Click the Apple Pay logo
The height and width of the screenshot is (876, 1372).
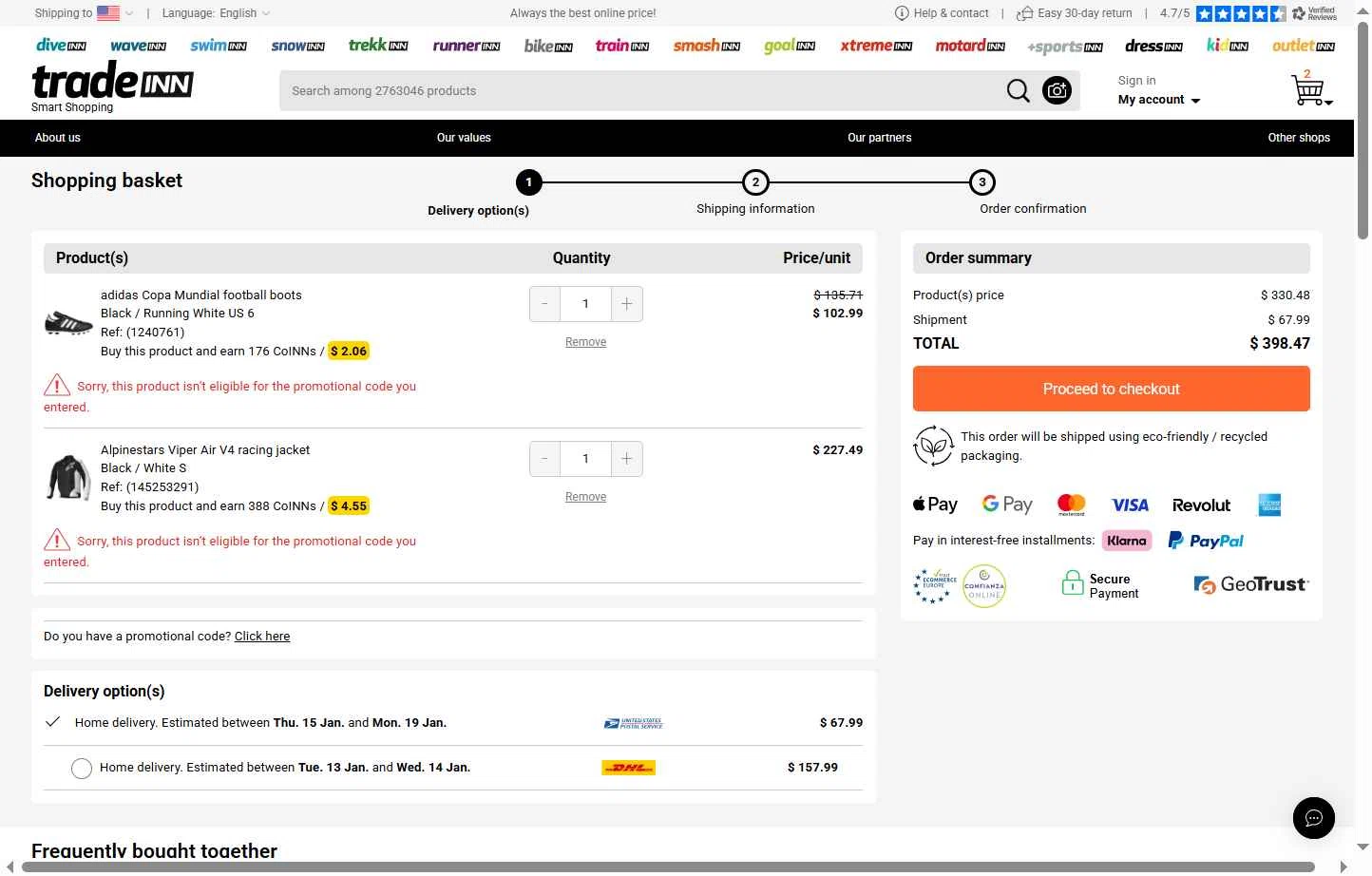tap(935, 505)
